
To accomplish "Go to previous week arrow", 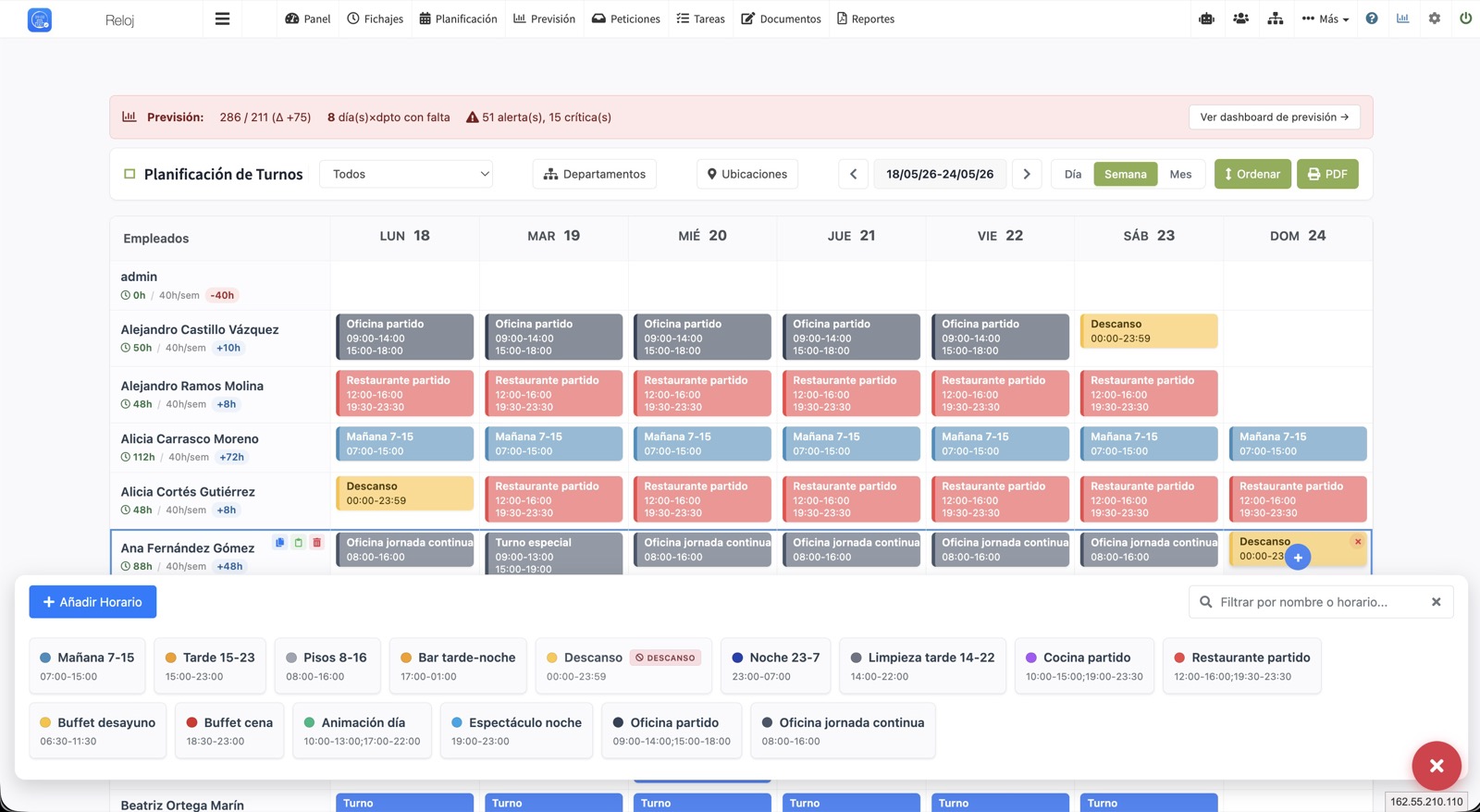I will point(853,174).
